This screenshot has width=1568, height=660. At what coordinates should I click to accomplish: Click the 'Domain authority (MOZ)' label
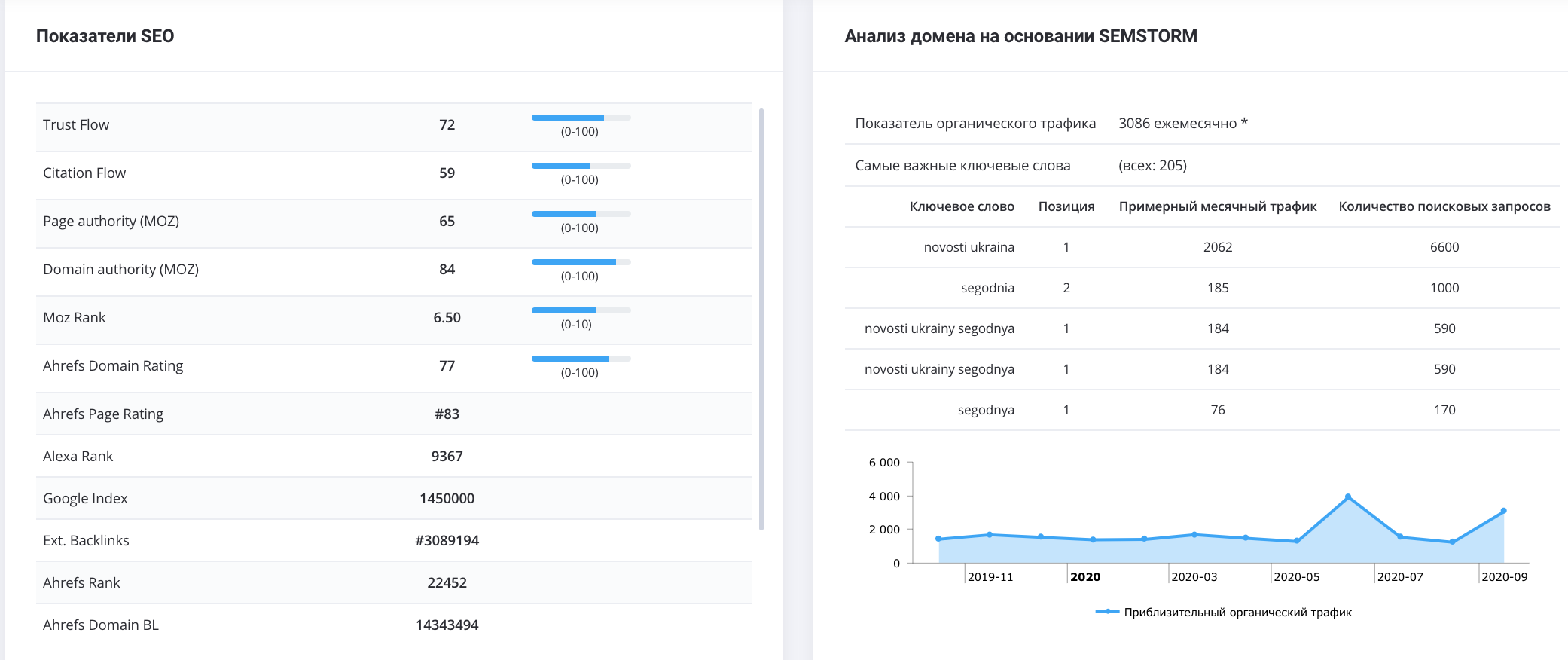click(x=120, y=269)
